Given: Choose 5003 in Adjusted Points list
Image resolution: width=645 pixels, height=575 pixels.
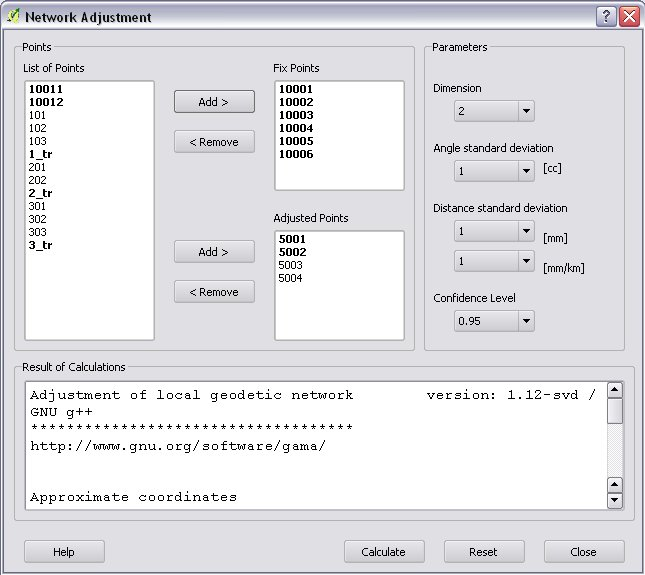Looking at the screenshot, I should [x=290, y=265].
